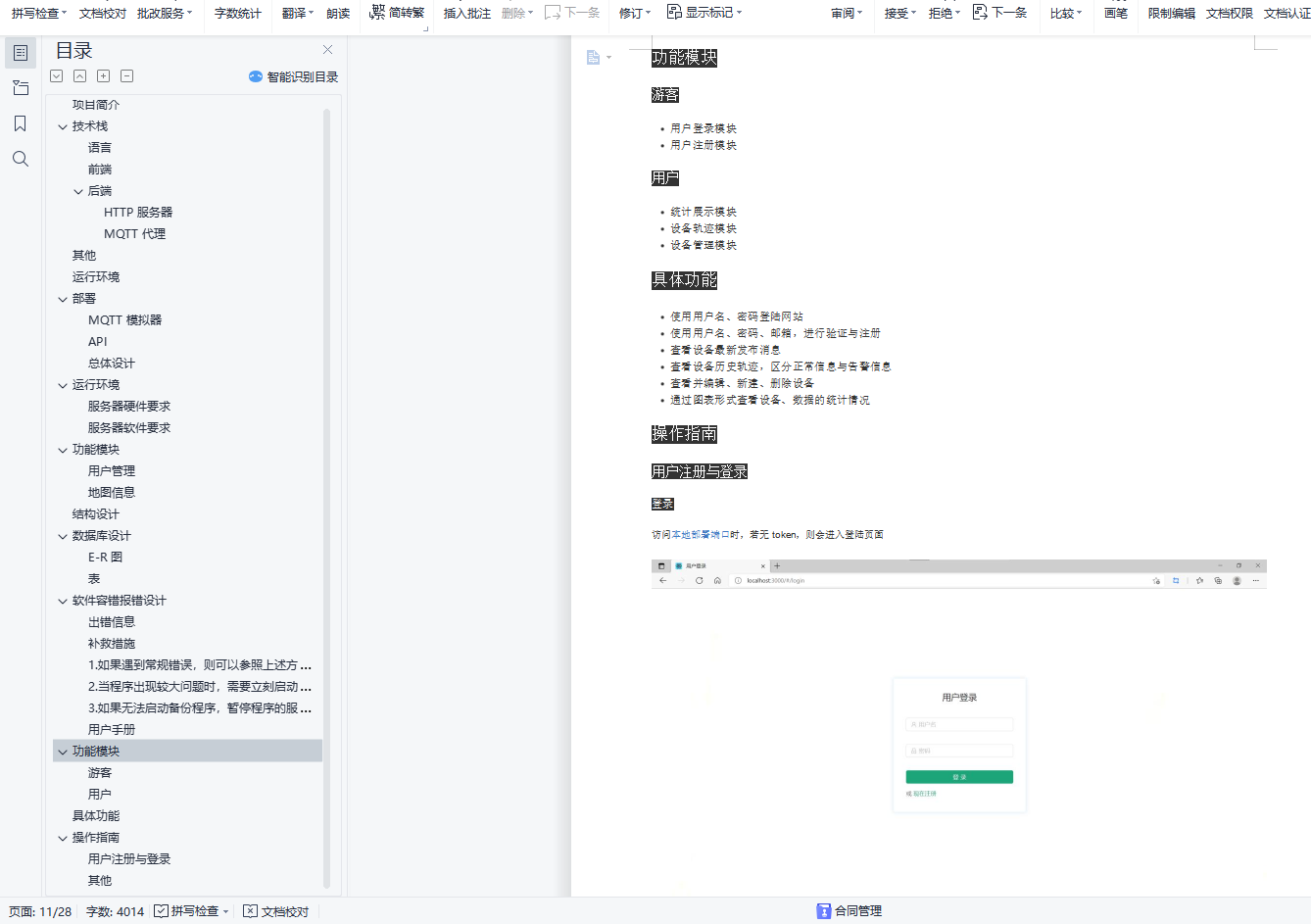Close the 目录 navigation pane

click(x=327, y=50)
